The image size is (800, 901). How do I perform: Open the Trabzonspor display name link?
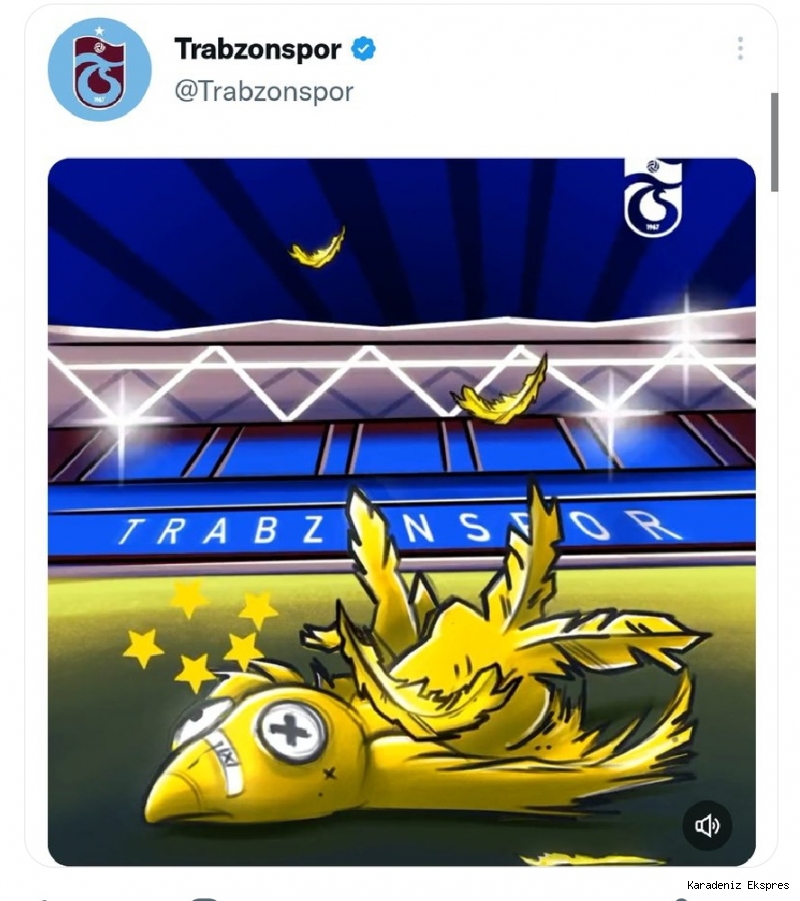pyautogui.click(x=258, y=49)
